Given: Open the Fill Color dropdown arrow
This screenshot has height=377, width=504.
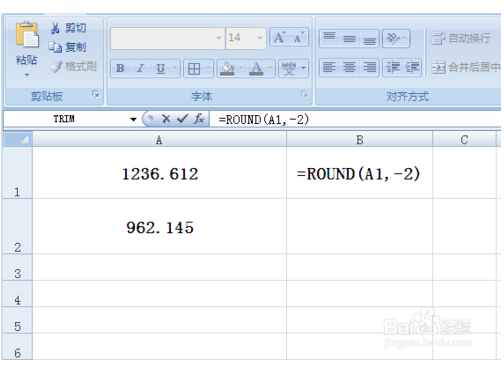Looking at the screenshot, I should point(241,69).
